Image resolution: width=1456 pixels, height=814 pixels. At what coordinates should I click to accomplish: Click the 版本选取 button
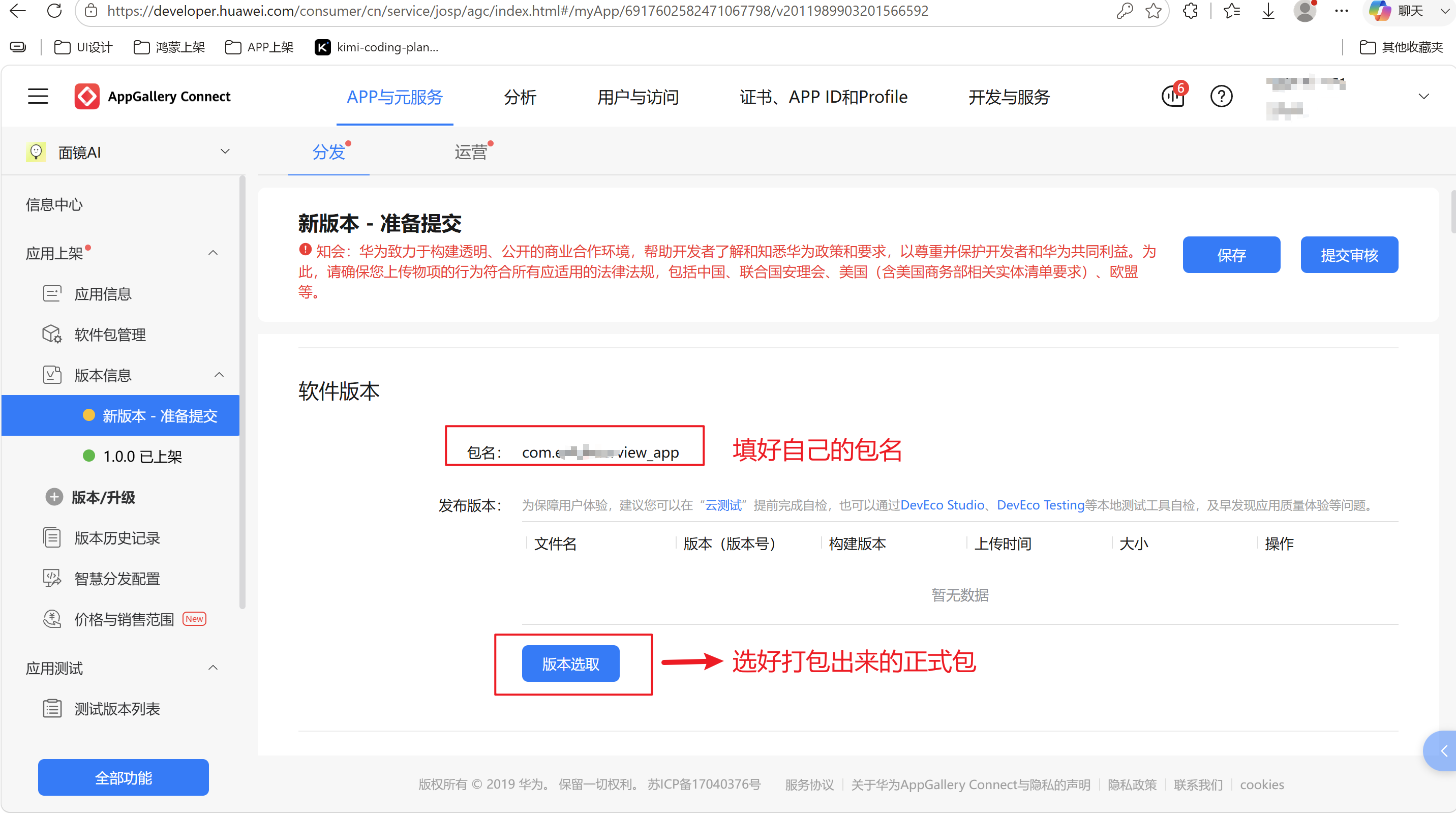click(570, 664)
